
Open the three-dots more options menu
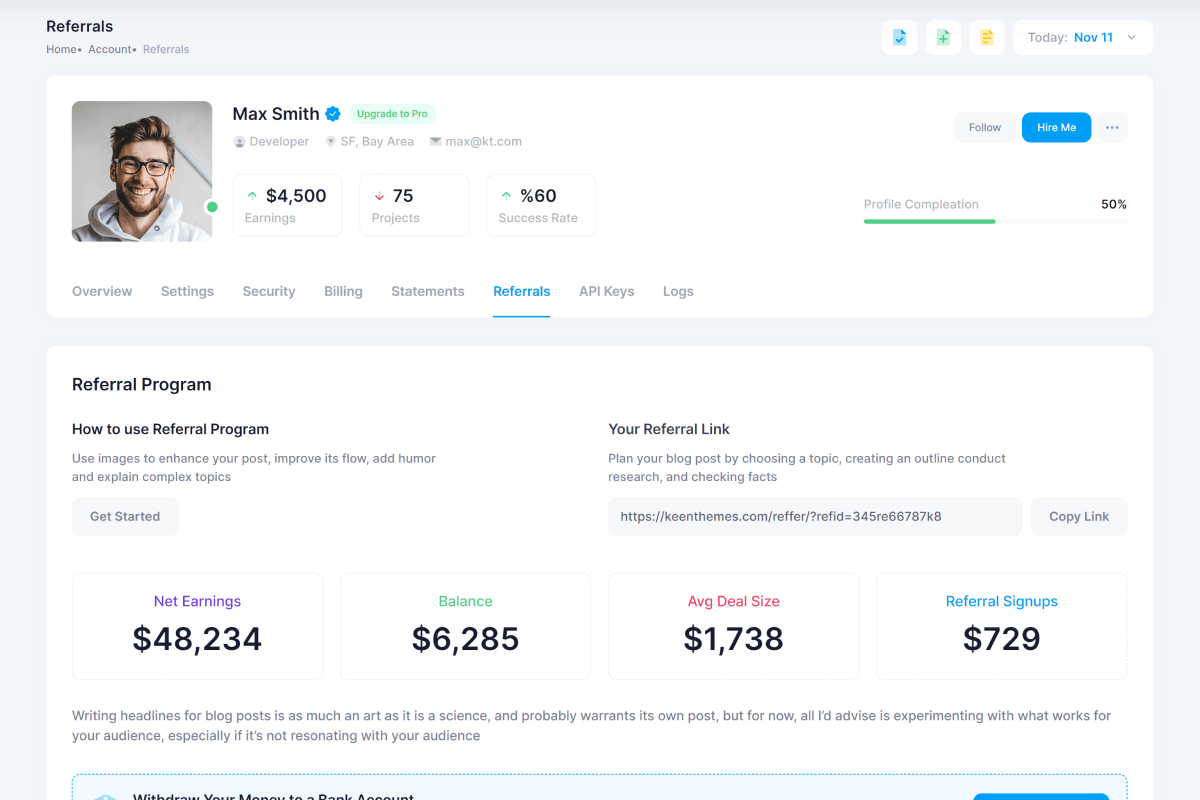pos(1112,128)
